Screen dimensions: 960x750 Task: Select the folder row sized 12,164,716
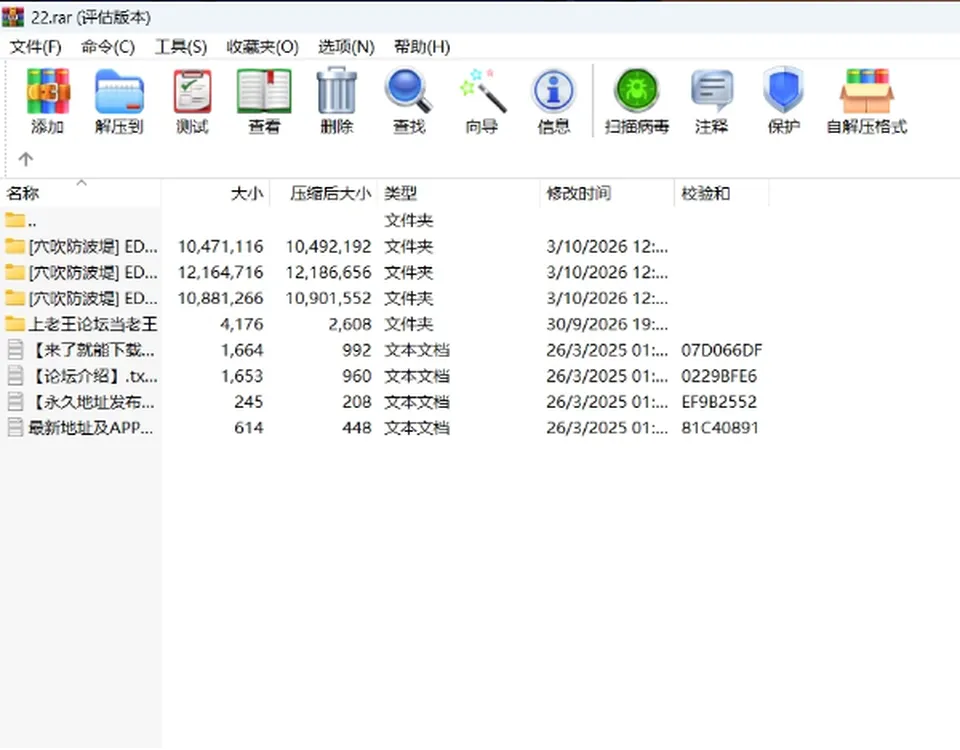click(384, 272)
